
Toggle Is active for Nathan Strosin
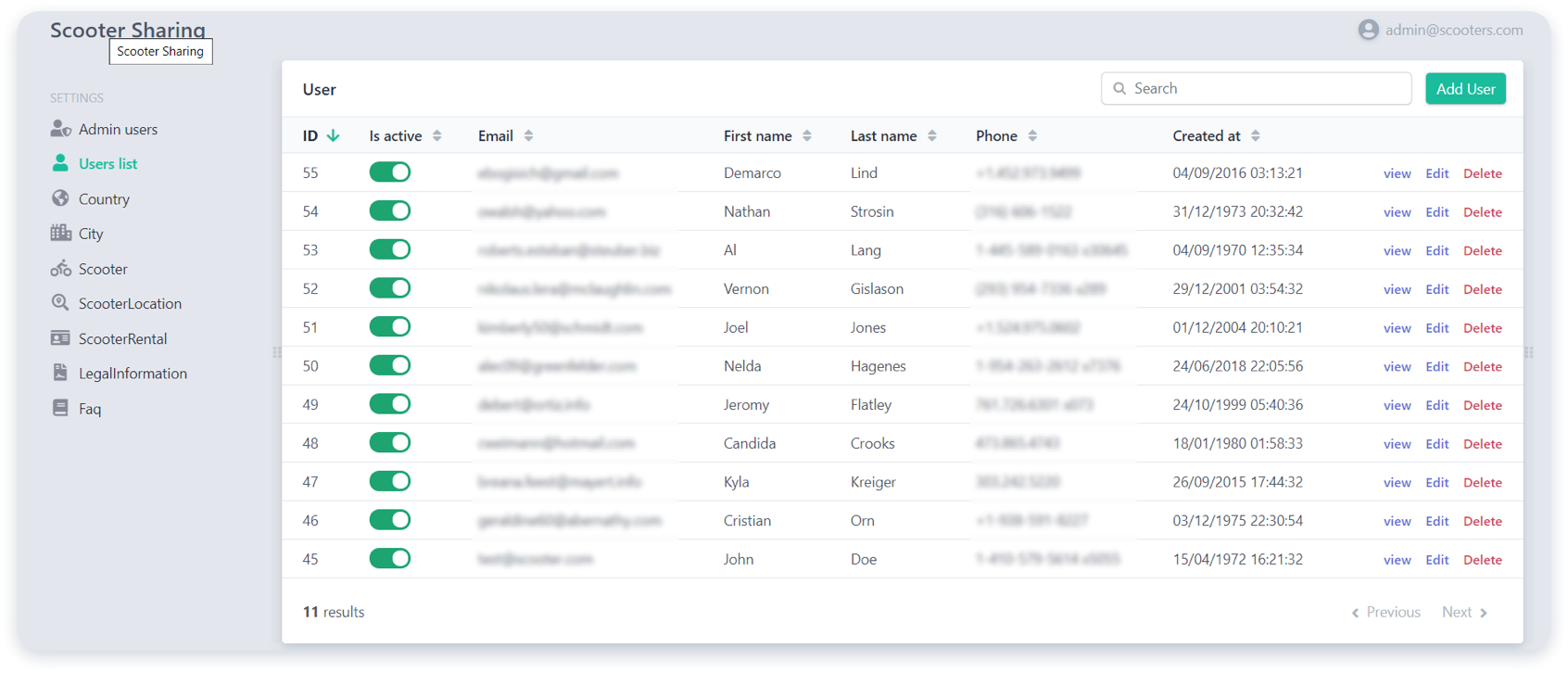[x=390, y=211]
